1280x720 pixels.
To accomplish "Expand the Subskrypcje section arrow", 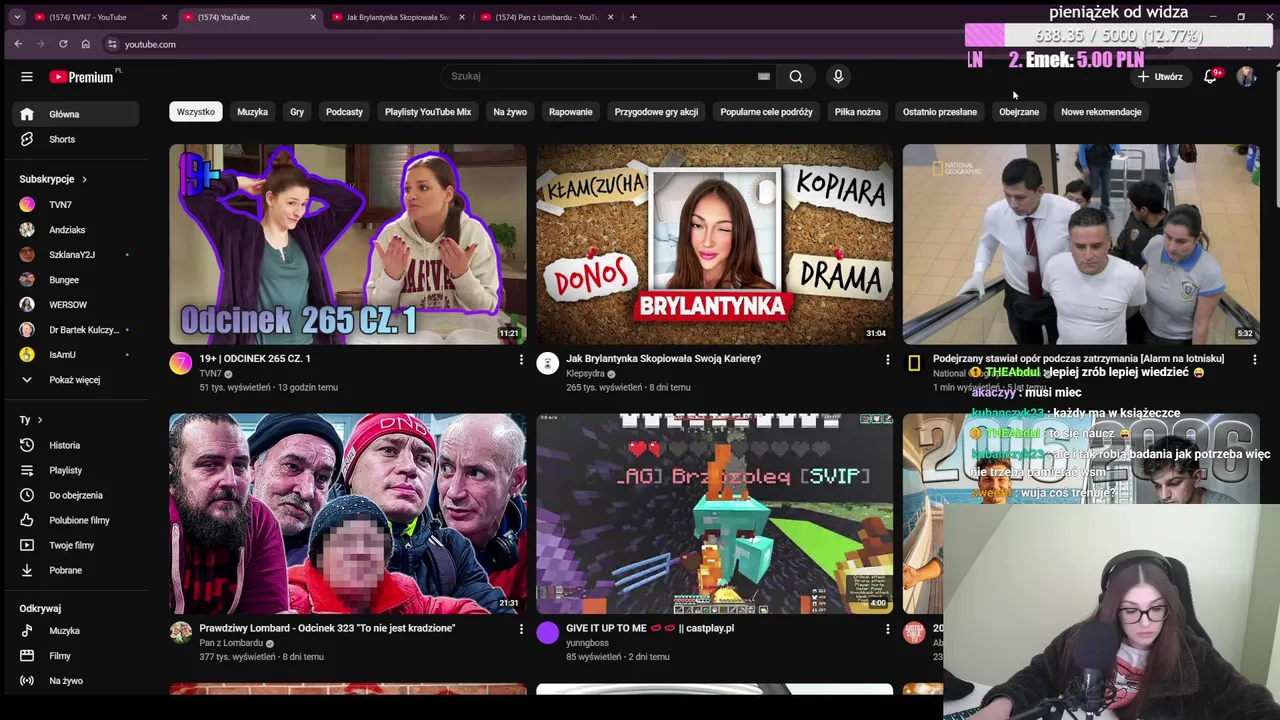I will [x=84, y=179].
